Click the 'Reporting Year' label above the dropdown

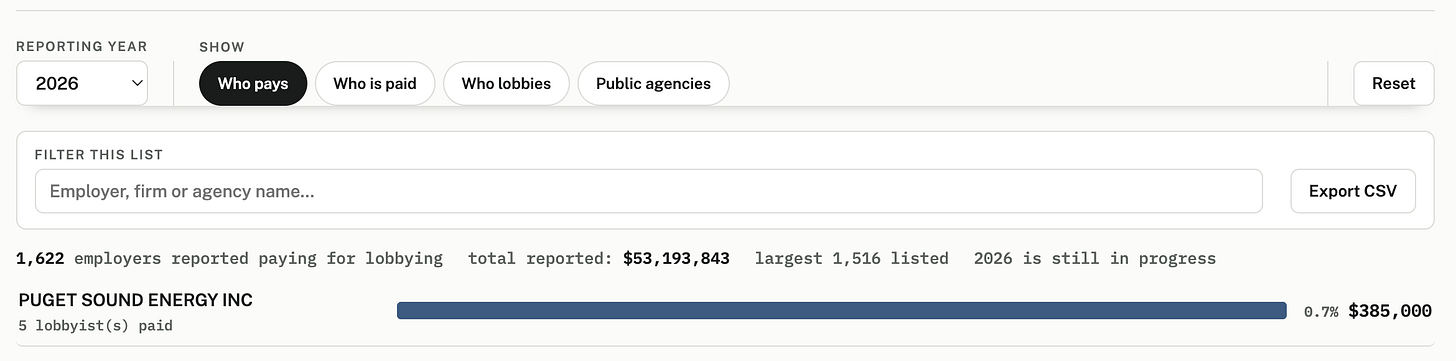pos(82,47)
